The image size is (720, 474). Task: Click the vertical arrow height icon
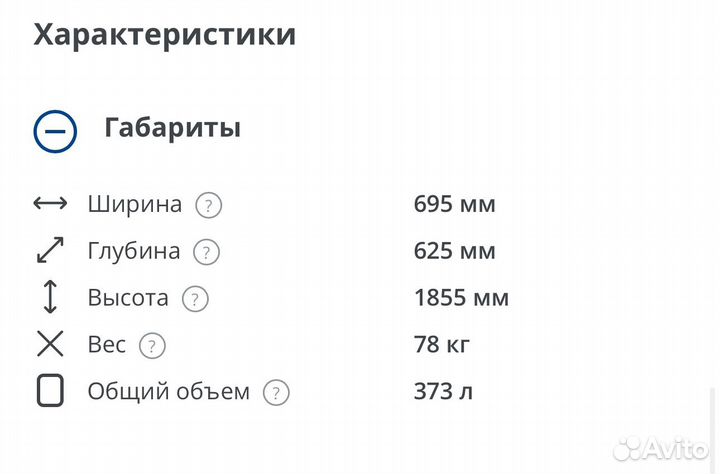click(x=50, y=298)
